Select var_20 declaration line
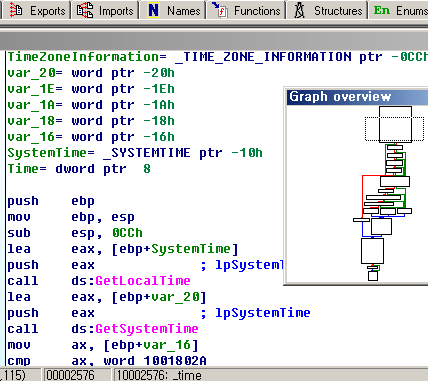 coord(91,73)
